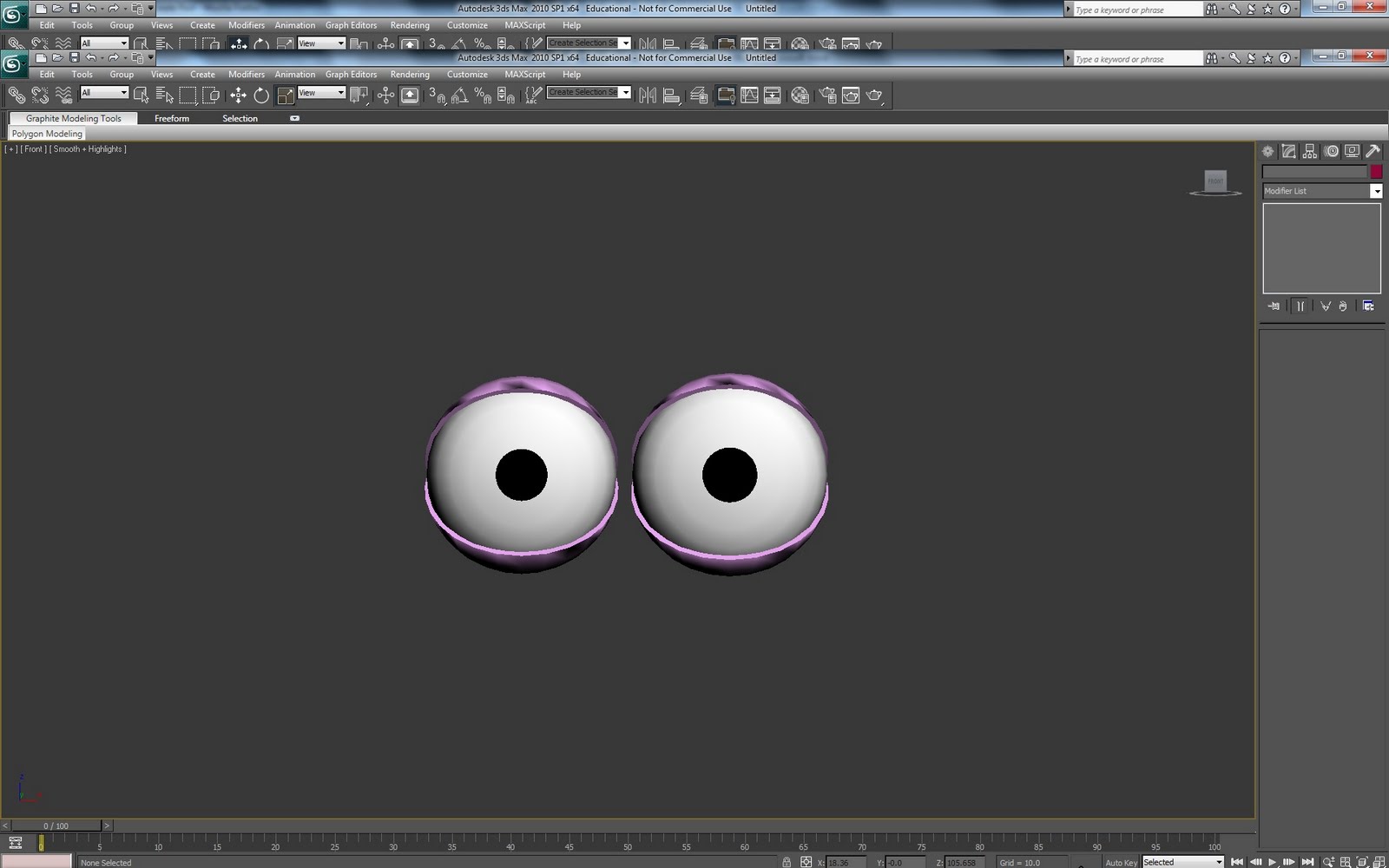Open the Curve Editor from the toolbar
Screen dimensions: 1389x868
pyautogui.click(x=749, y=94)
